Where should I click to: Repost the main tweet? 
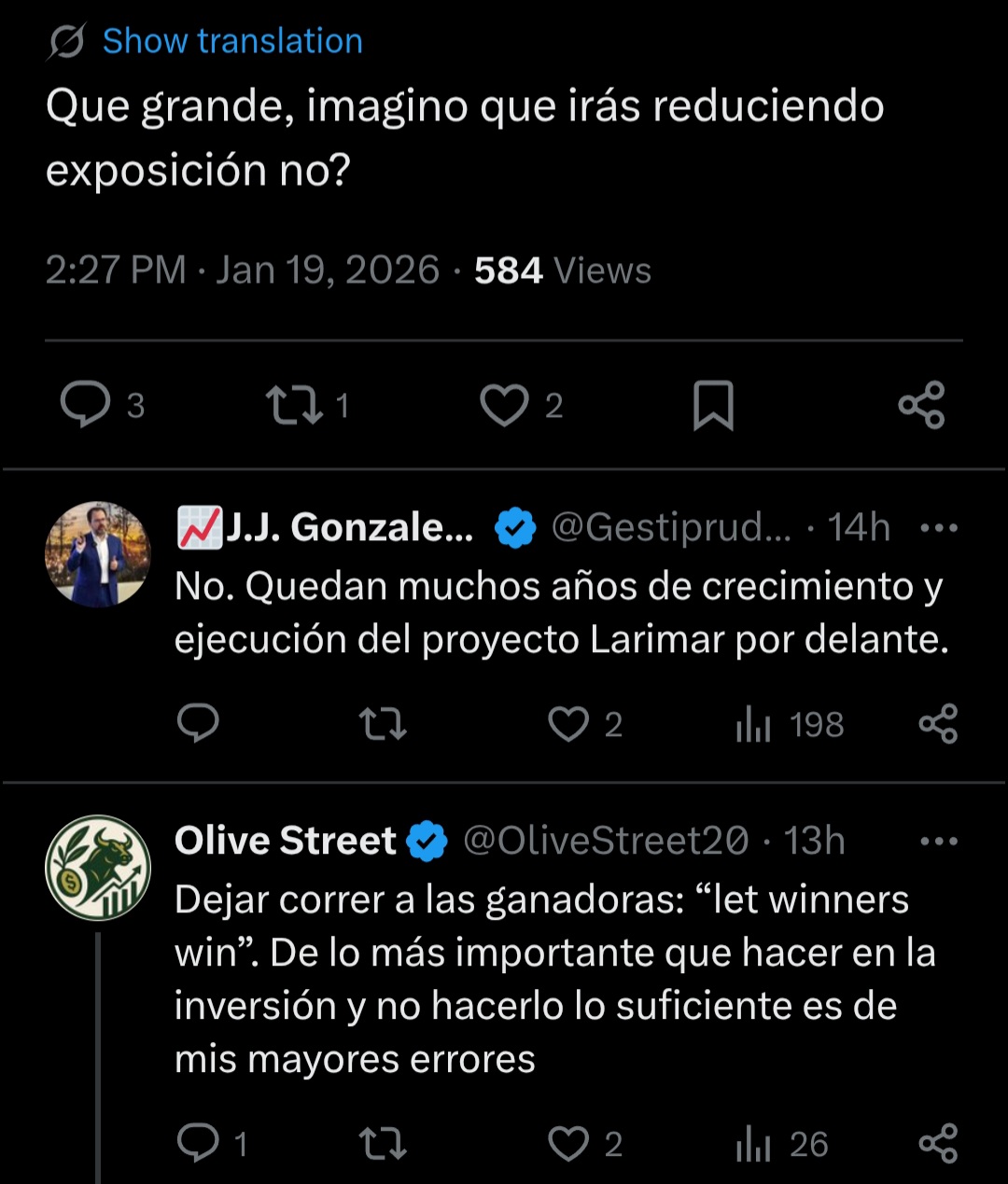click(x=295, y=405)
